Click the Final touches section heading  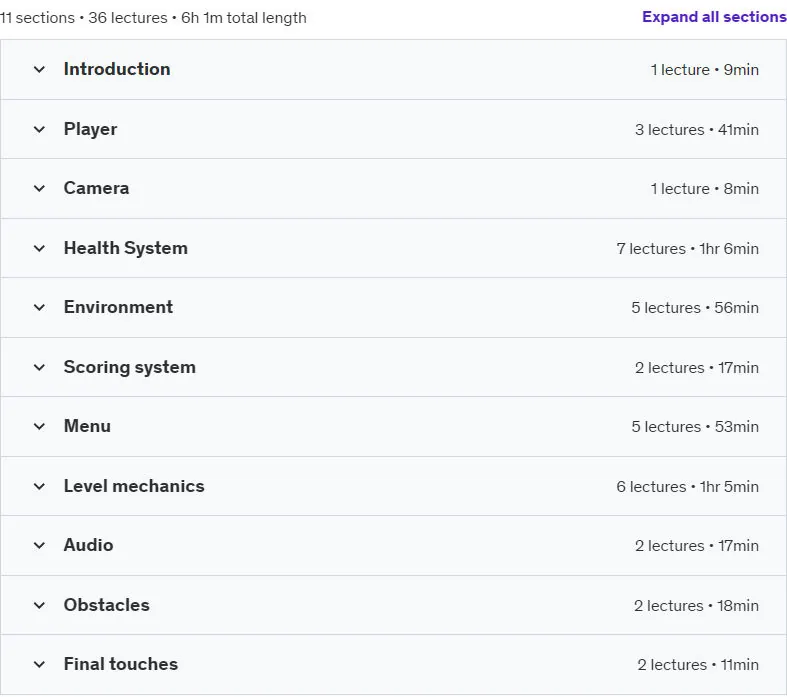[120, 664]
